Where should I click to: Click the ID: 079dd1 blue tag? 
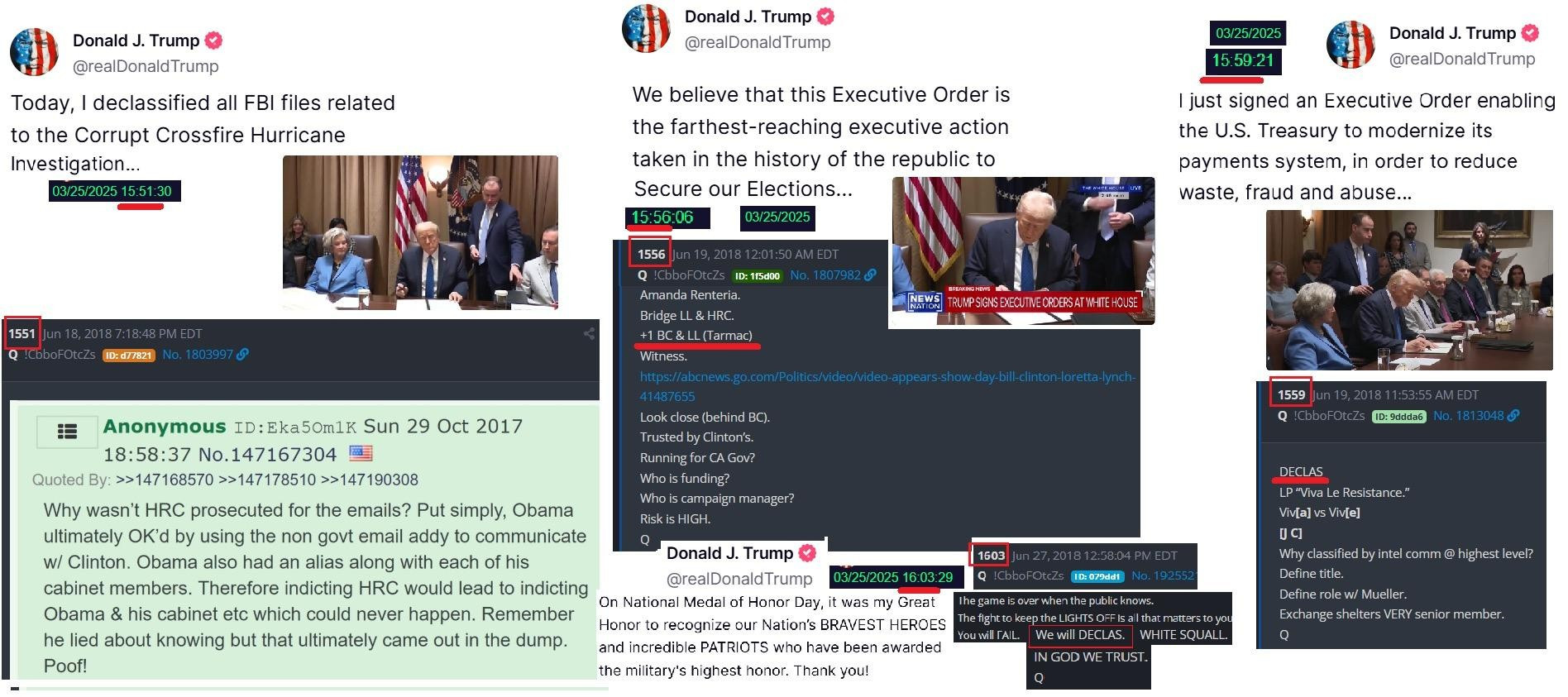point(1097,576)
